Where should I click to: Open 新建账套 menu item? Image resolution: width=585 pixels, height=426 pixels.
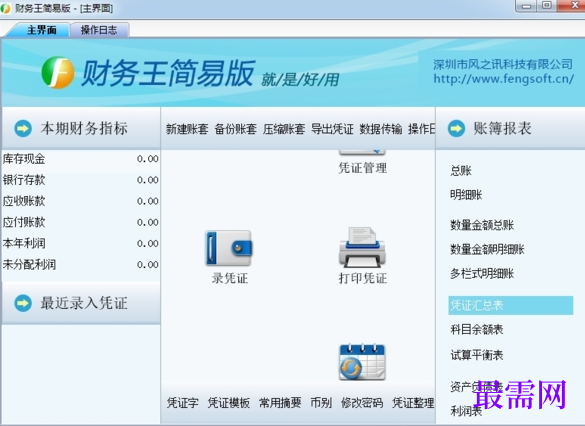coord(187,129)
